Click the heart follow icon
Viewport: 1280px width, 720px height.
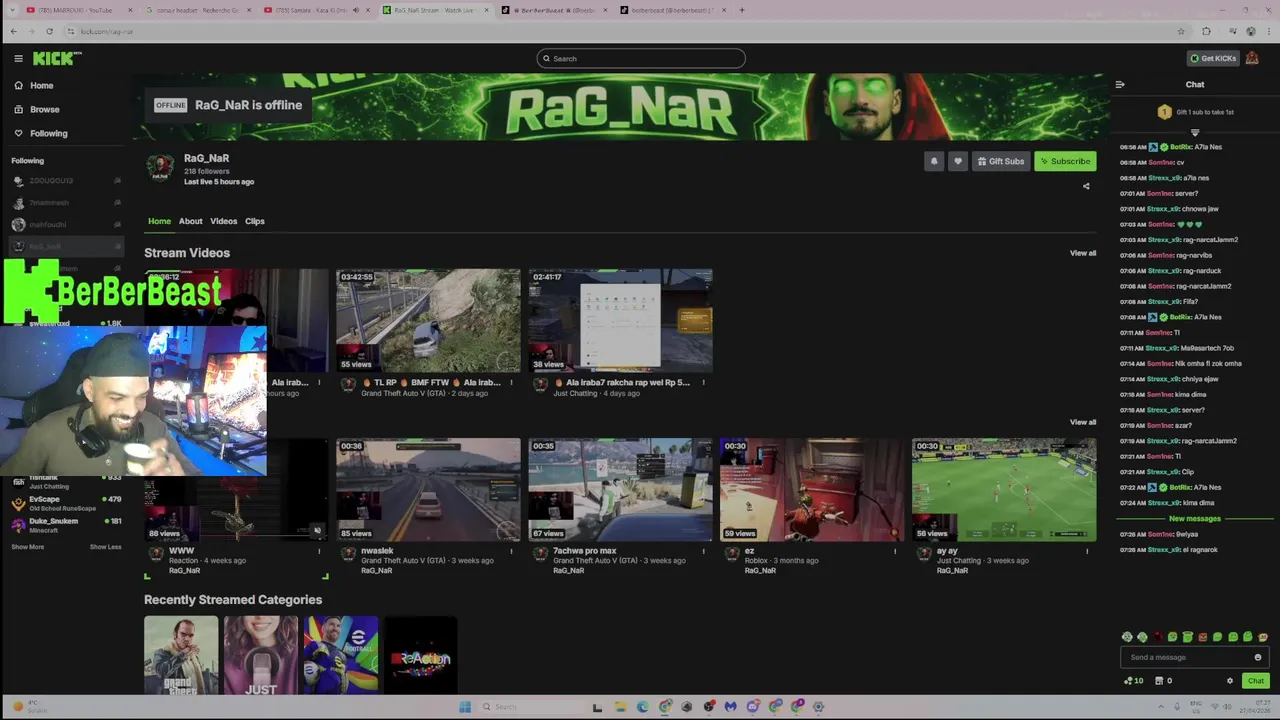click(958, 161)
